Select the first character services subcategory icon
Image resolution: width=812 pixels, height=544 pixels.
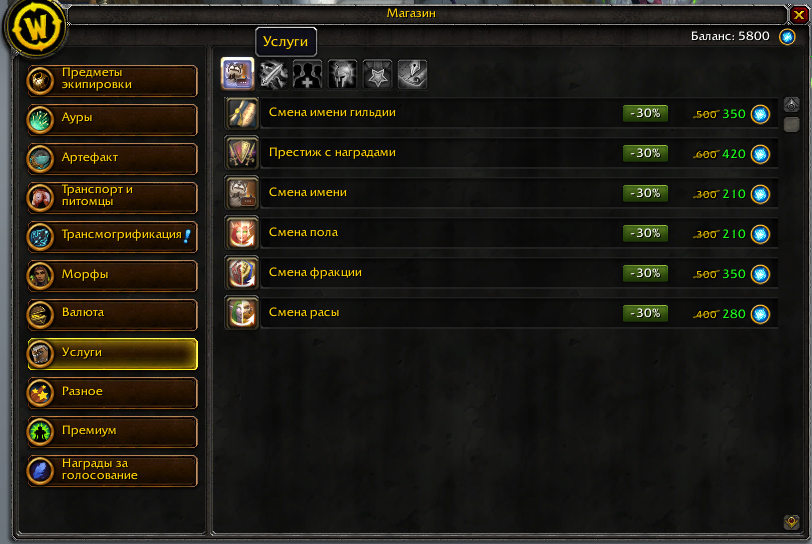click(x=238, y=74)
